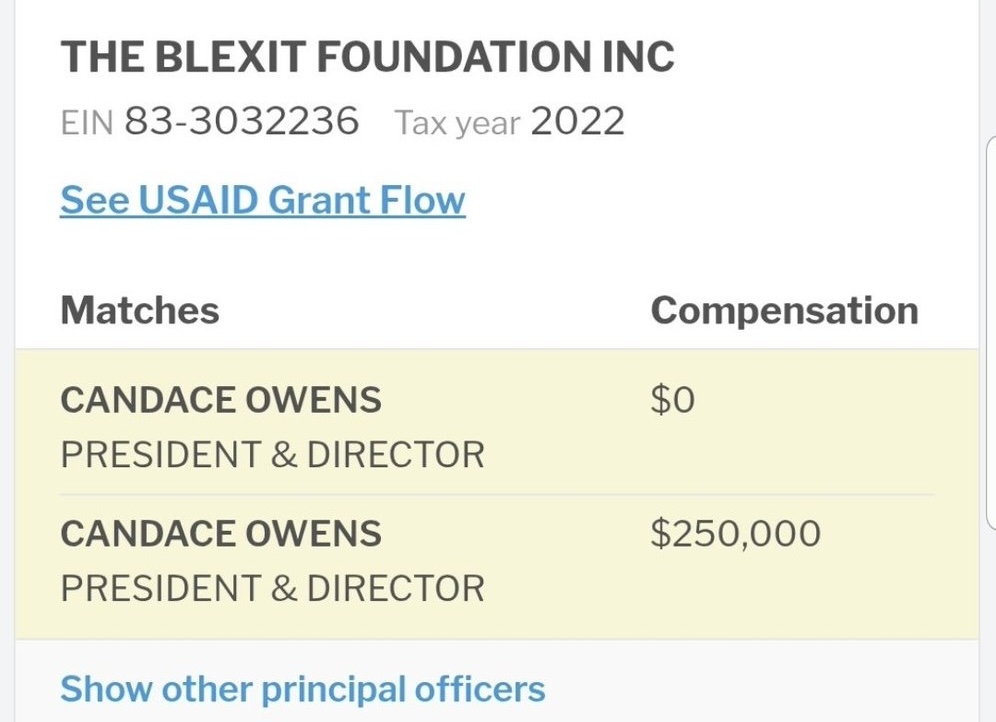Select first CANDACE OWENS match row
The width and height of the screenshot is (996, 722).
point(497,422)
